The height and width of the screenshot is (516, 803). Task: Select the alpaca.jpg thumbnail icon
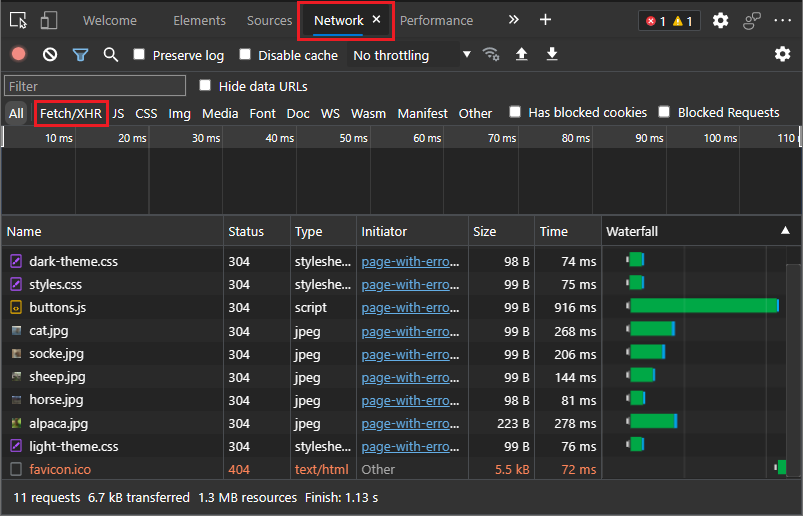tap(16, 423)
